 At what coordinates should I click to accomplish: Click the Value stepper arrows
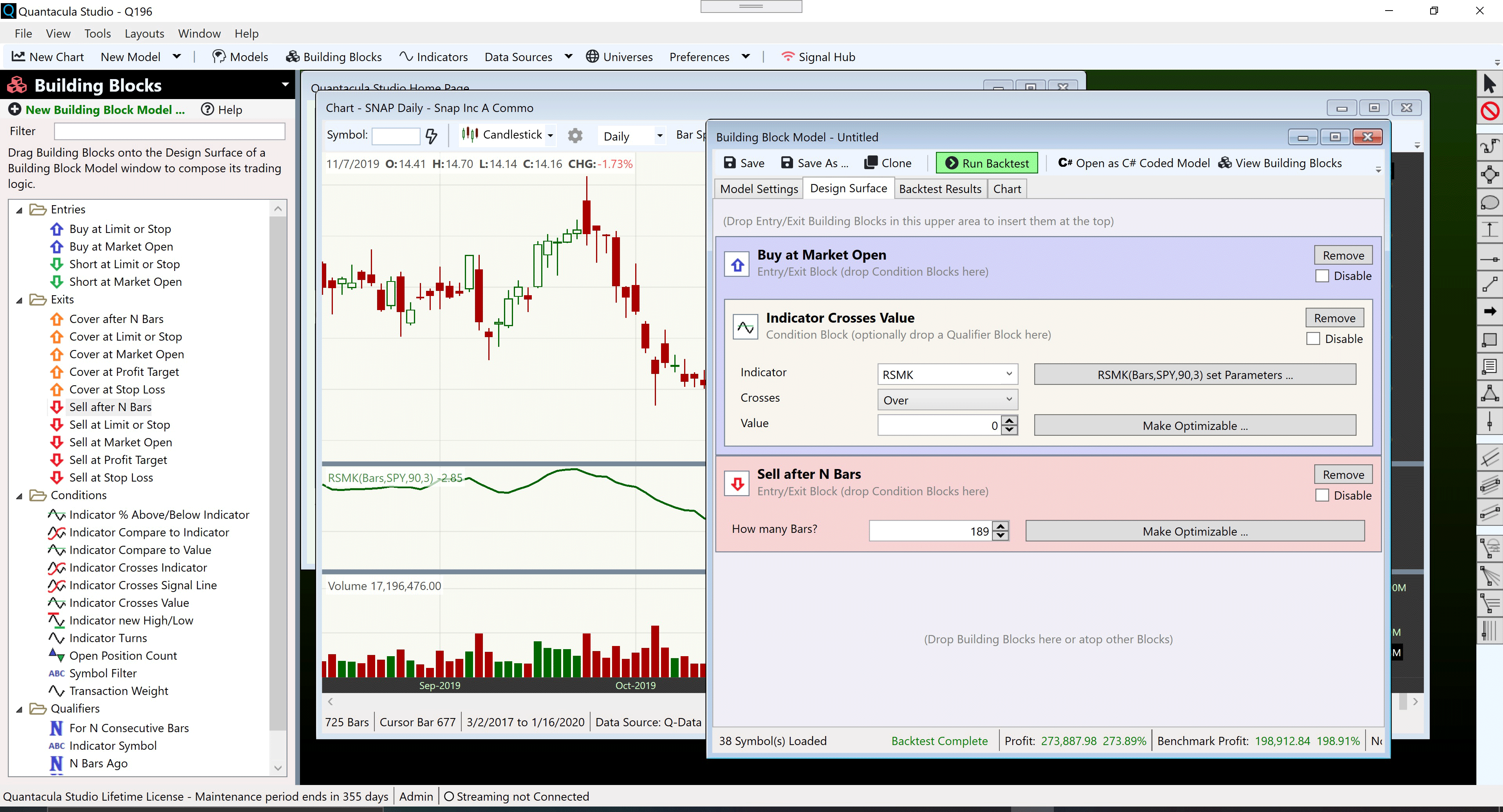coord(1010,425)
